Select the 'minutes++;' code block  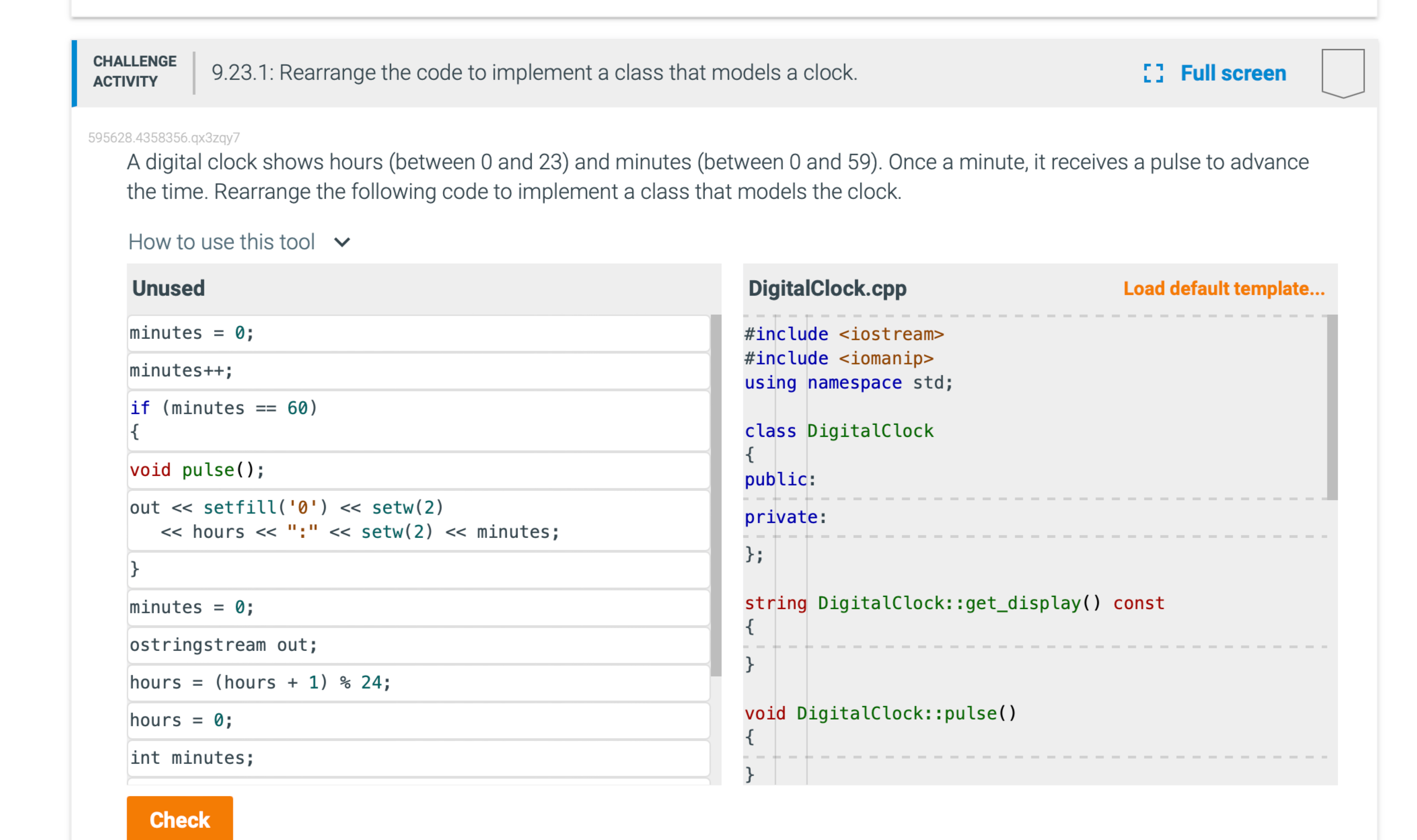[419, 371]
